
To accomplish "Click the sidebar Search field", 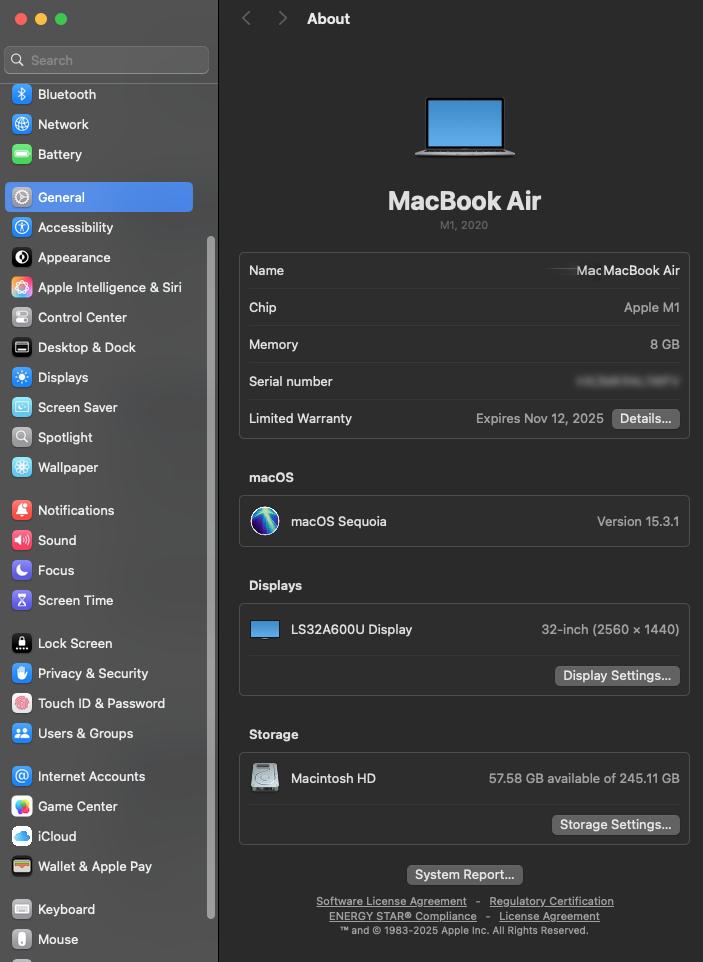I will click(107, 60).
